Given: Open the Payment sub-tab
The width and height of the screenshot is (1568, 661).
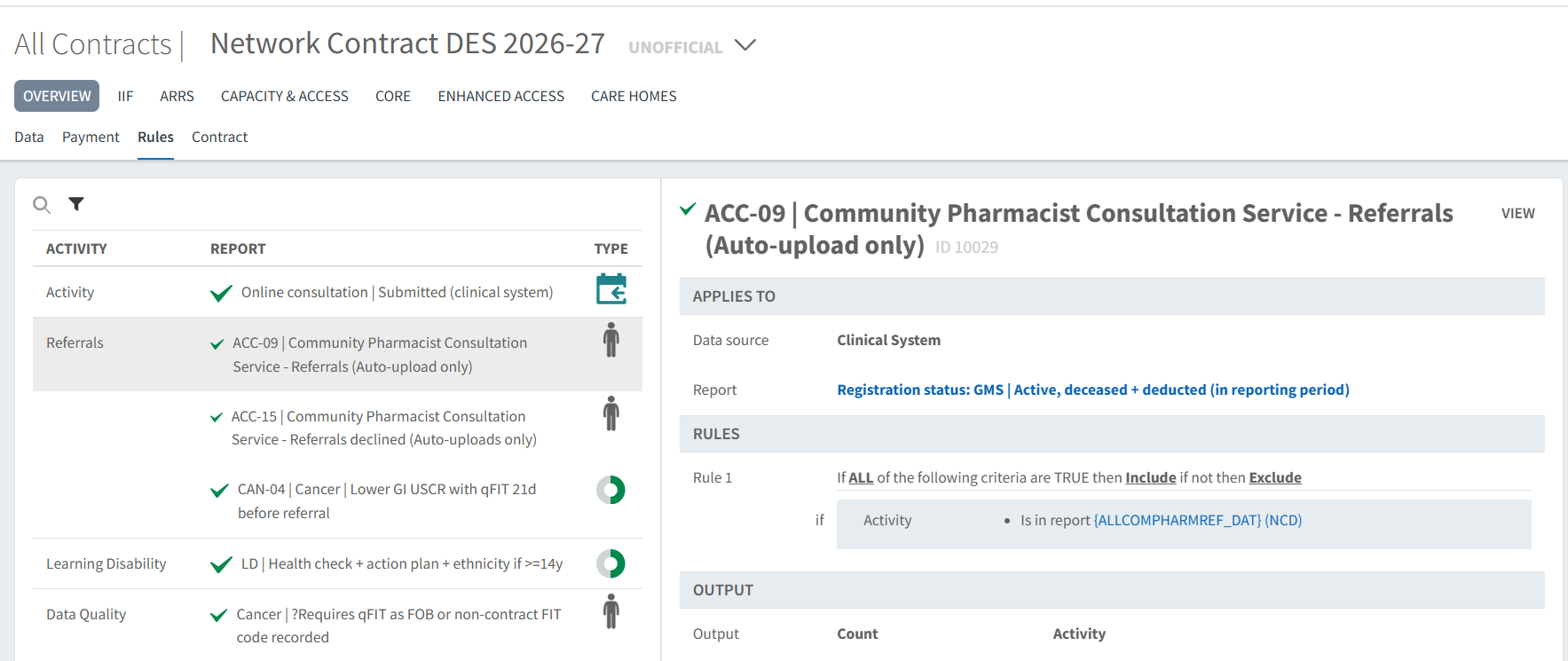Looking at the screenshot, I should pyautogui.click(x=91, y=137).
